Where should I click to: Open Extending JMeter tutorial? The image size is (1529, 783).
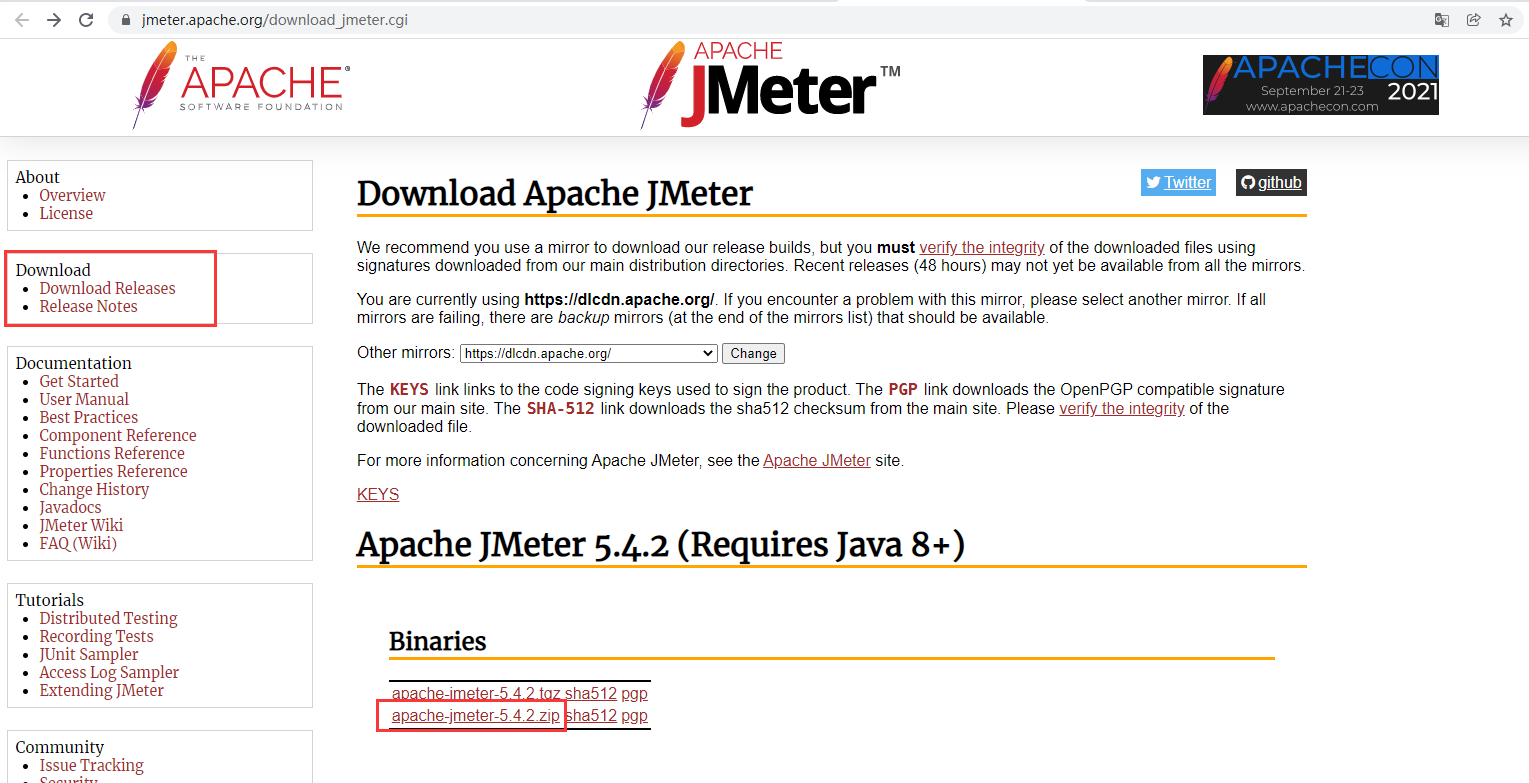(101, 690)
